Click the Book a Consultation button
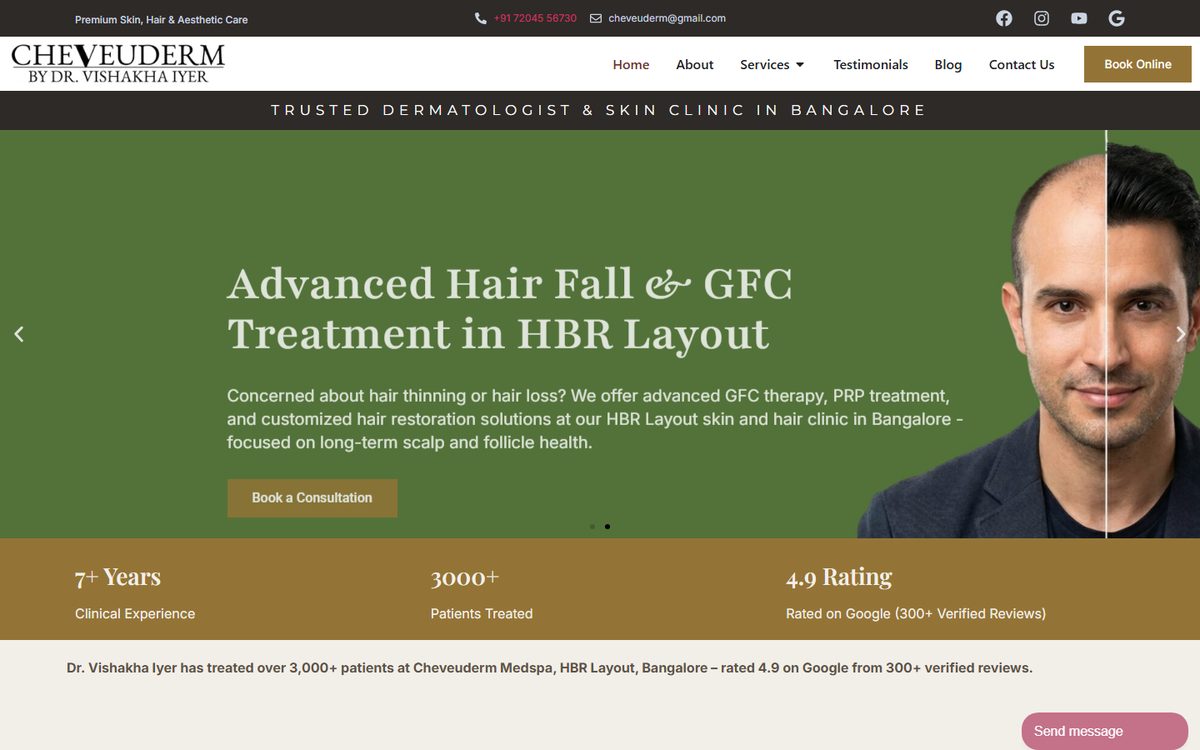Image resolution: width=1200 pixels, height=750 pixels. pos(312,498)
